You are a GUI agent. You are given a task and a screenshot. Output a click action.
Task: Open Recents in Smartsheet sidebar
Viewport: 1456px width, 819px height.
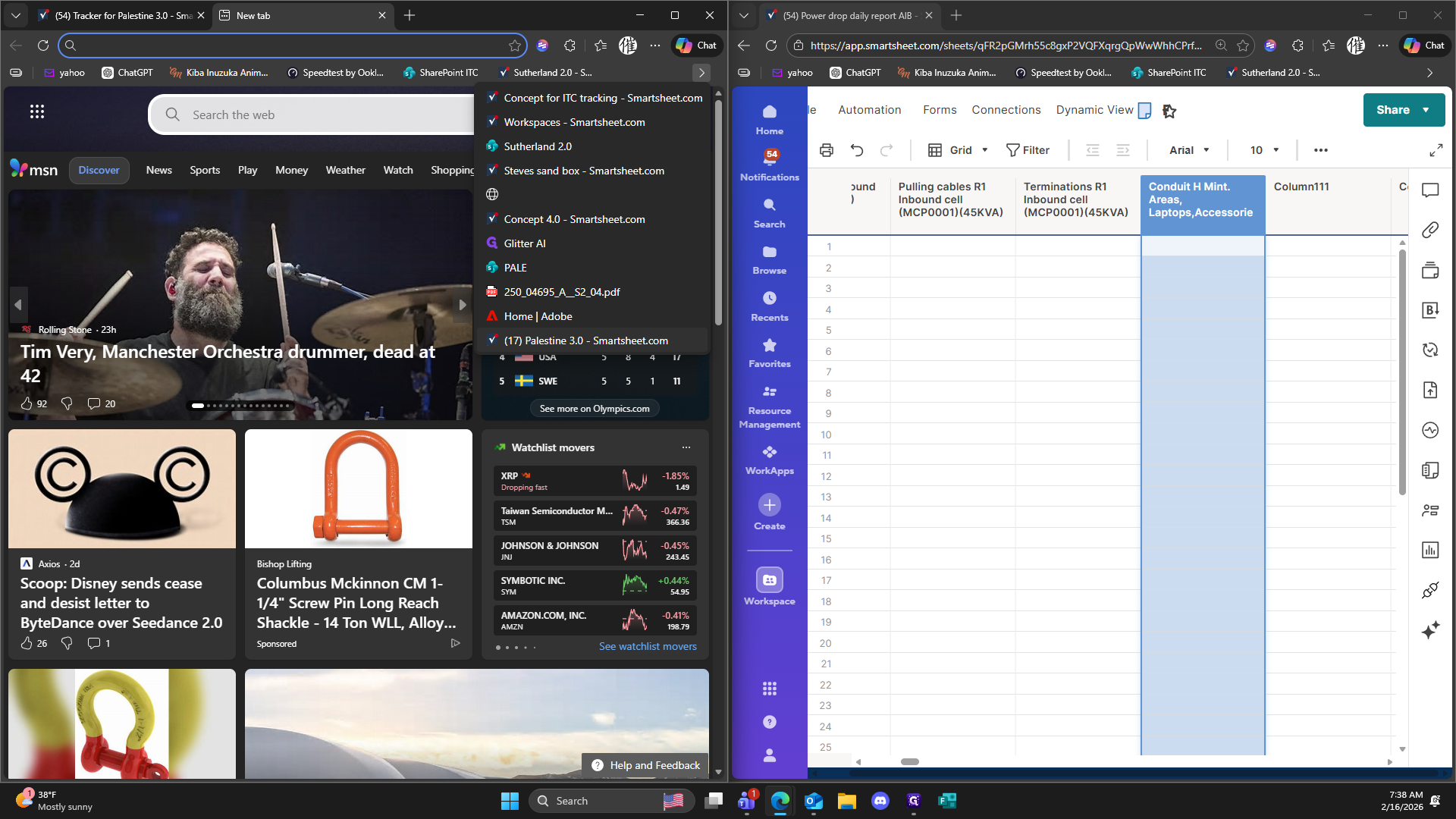[769, 306]
